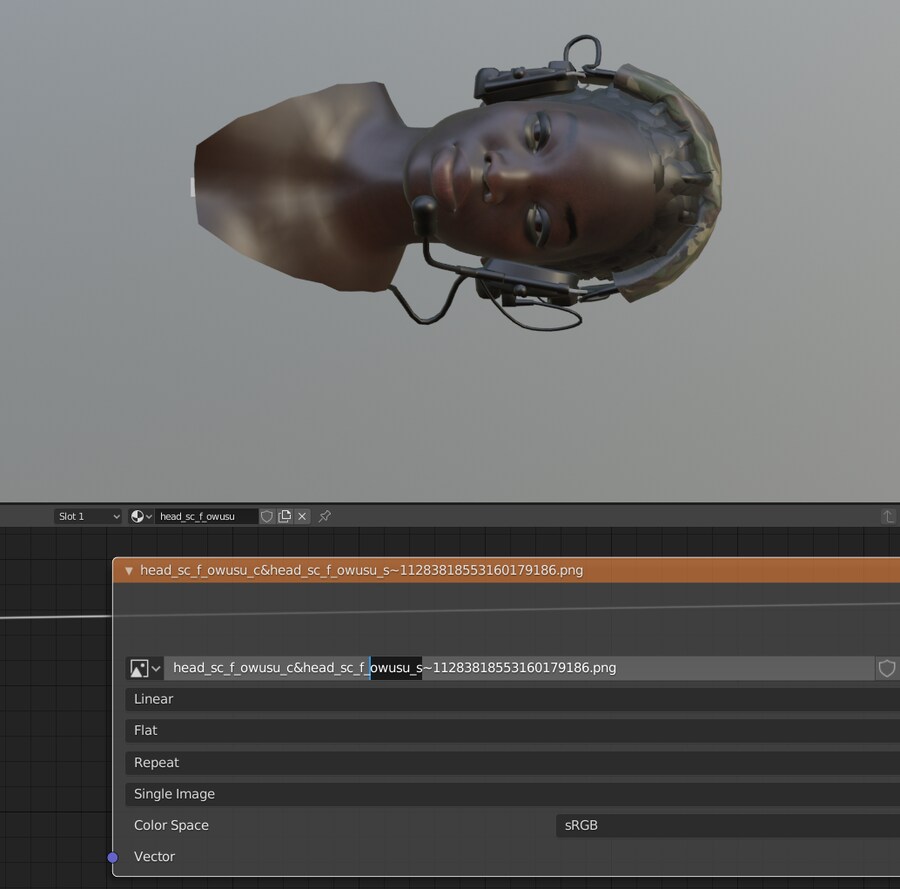Toggle fake user shield for material
Image resolution: width=900 pixels, height=889 pixels.
coord(267,516)
